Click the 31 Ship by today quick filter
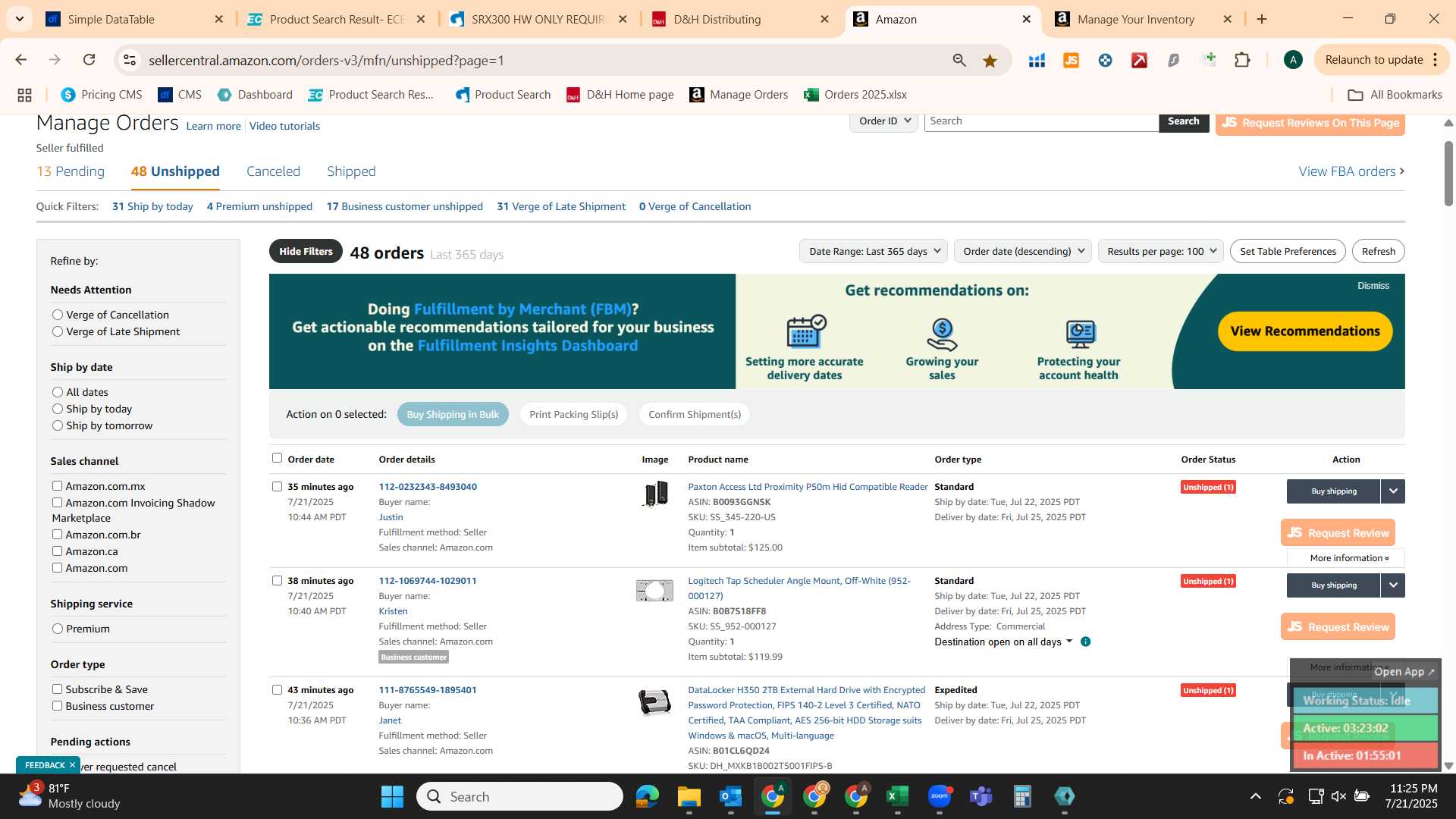The image size is (1456, 819). click(x=152, y=206)
